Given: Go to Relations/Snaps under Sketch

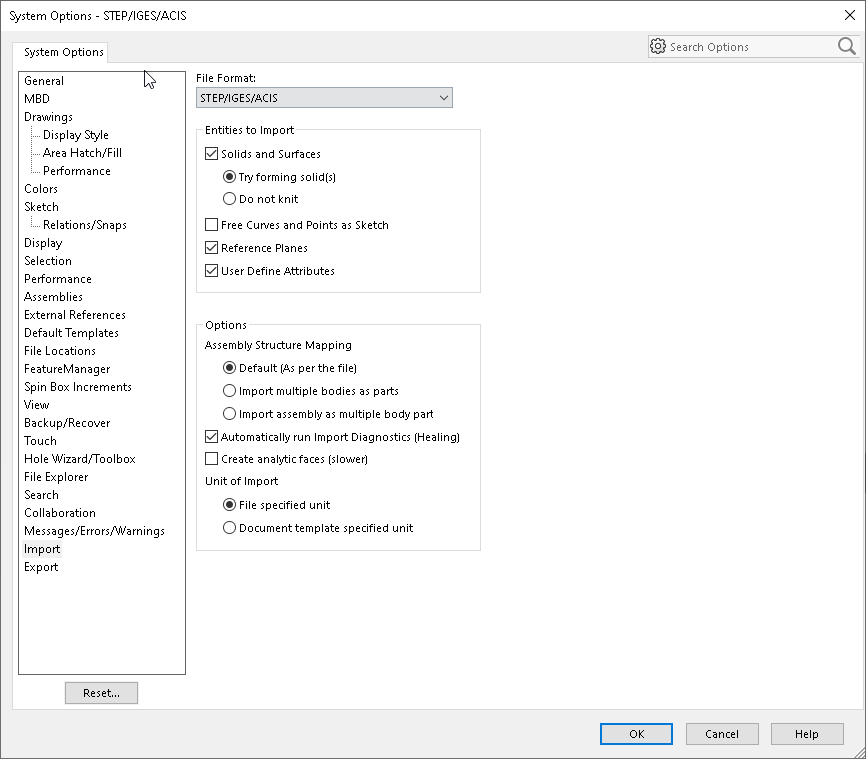Looking at the screenshot, I should [x=85, y=225].
